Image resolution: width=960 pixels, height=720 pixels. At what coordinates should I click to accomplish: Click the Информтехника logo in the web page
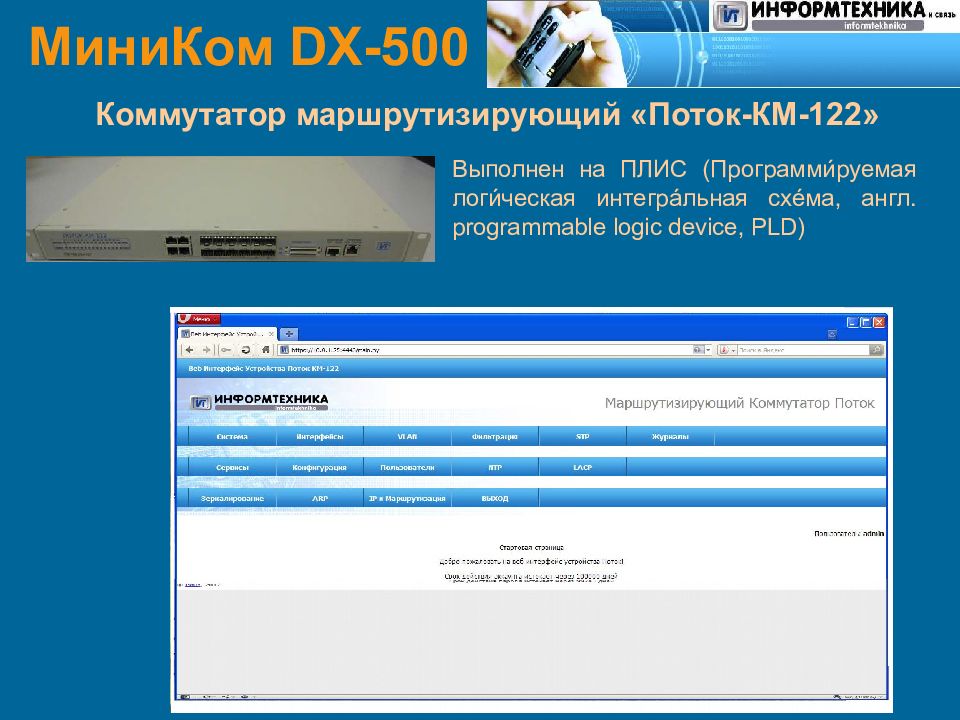point(260,402)
